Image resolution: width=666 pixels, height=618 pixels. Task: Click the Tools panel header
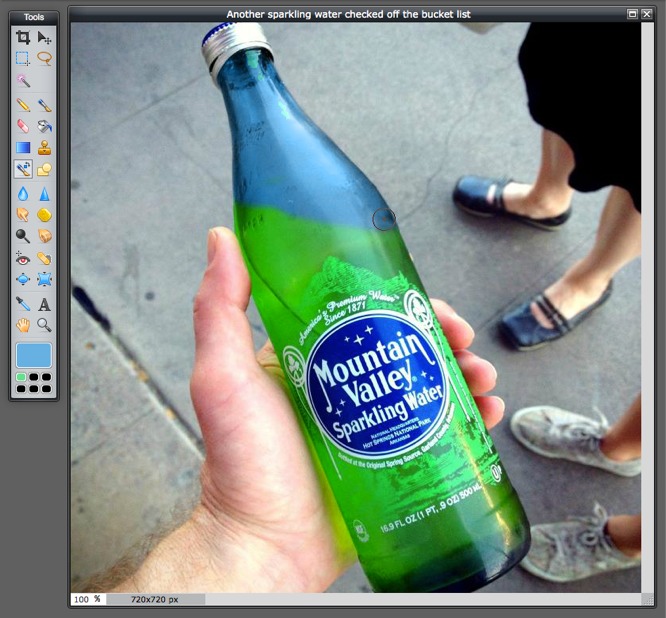(34, 17)
